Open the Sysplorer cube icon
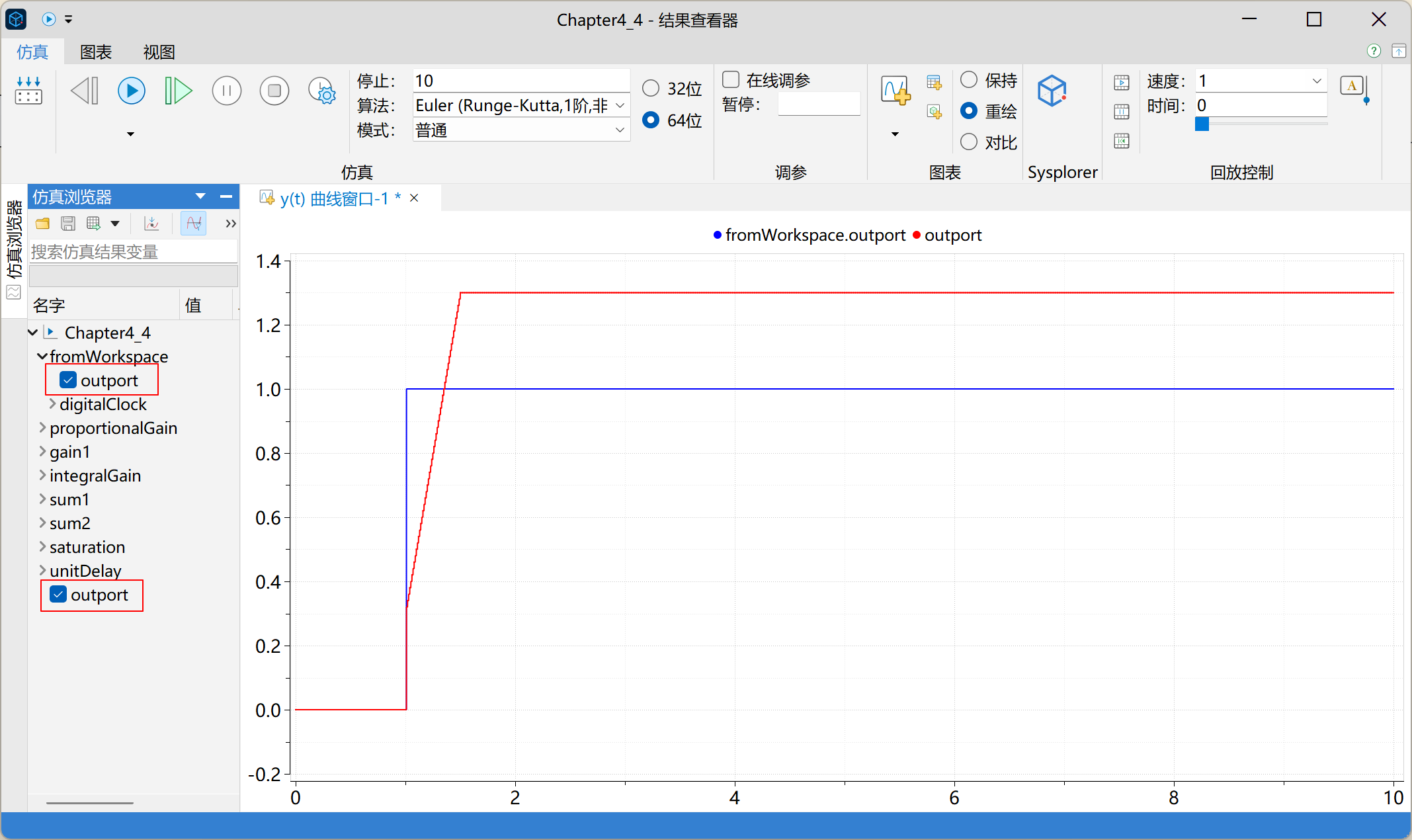Image resolution: width=1412 pixels, height=840 pixels. pyautogui.click(x=1052, y=91)
